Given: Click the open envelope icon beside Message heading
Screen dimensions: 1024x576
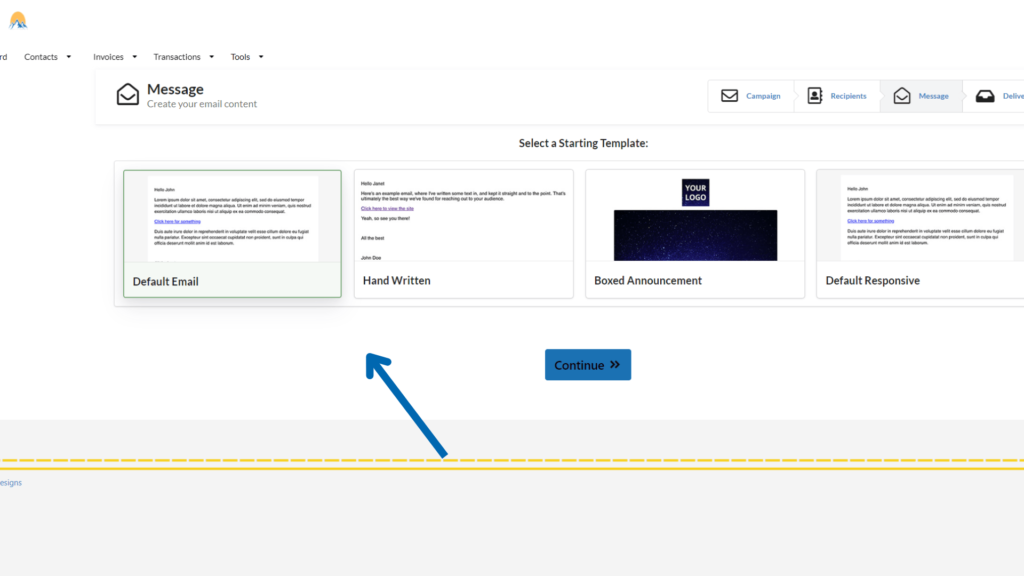Looking at the screenshot, I should click(x=128, y=95).
